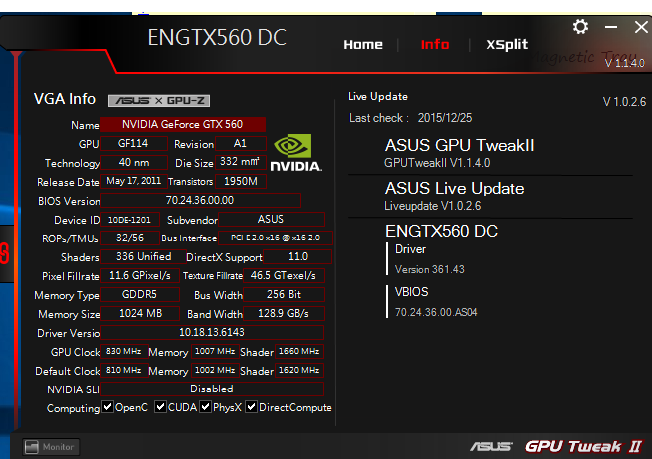
Task: Toggle the PhysX checkbox
Action: pos(205,407)
